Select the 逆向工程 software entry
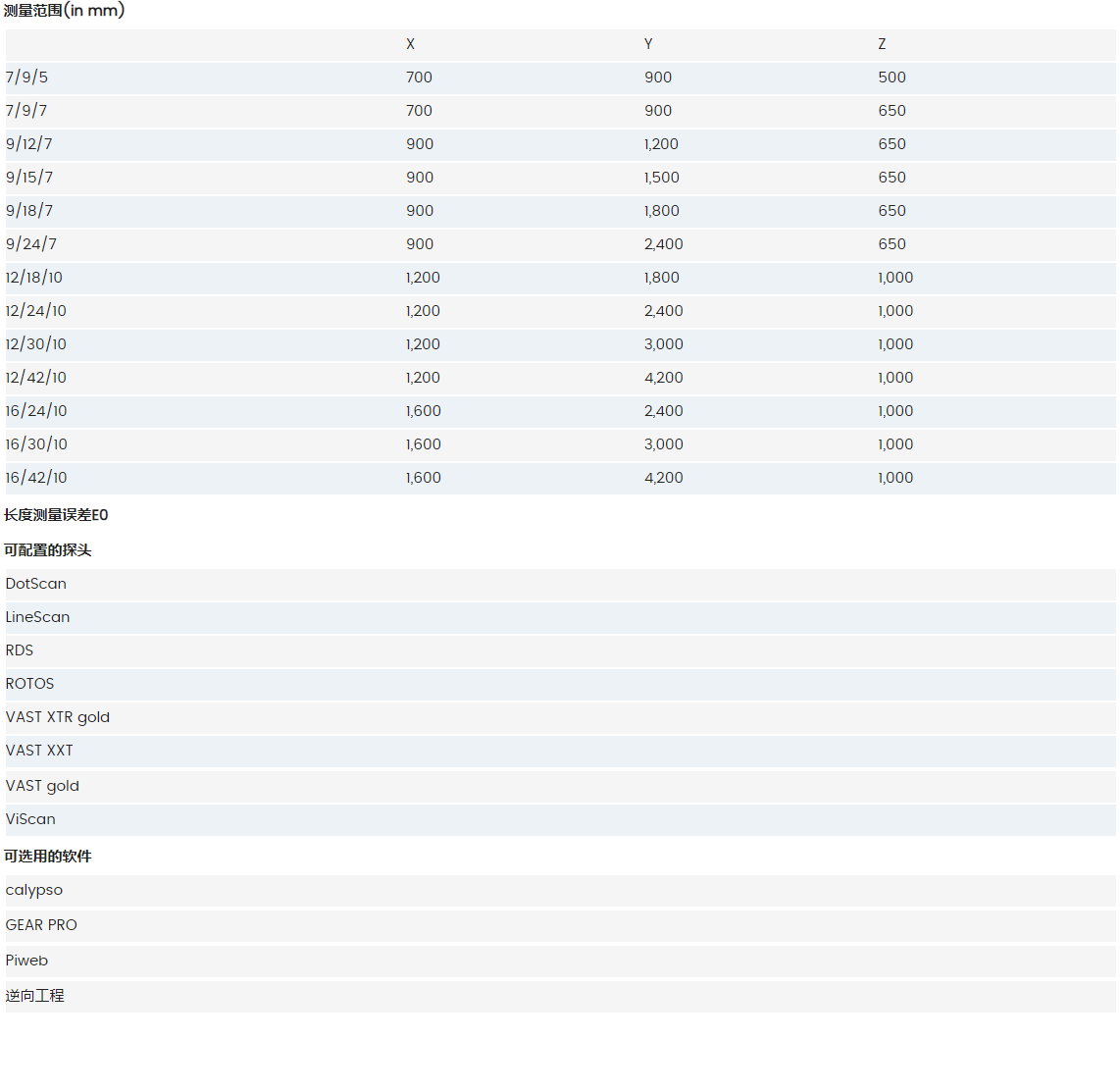 35,996
